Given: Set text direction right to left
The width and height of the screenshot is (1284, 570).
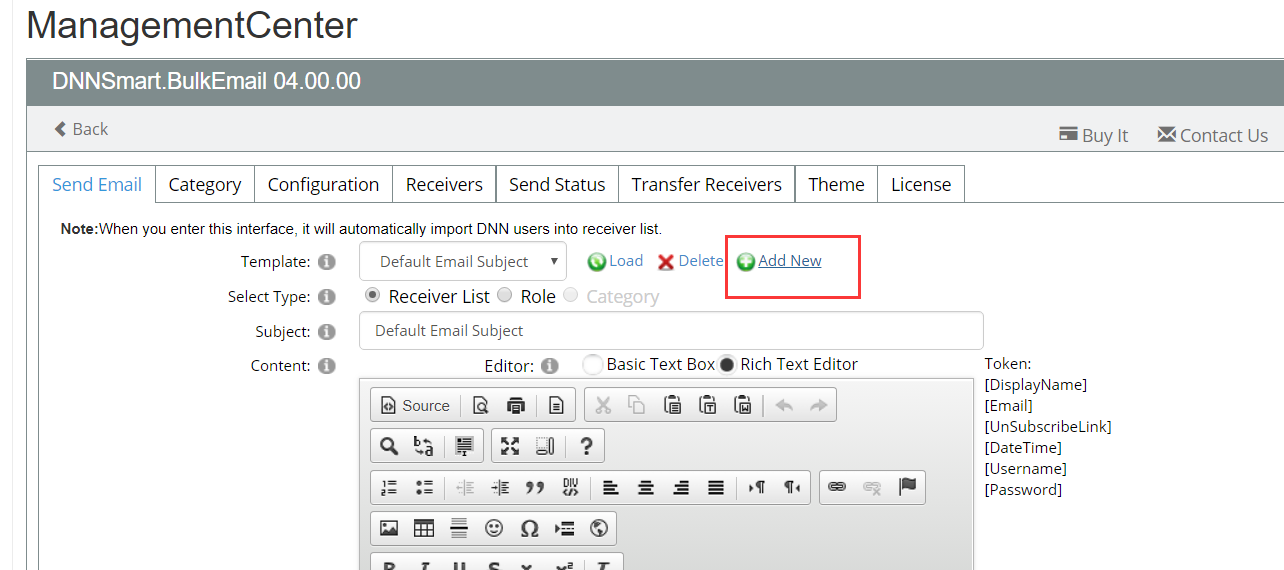Looking at the screenshot, I should 792,487.
